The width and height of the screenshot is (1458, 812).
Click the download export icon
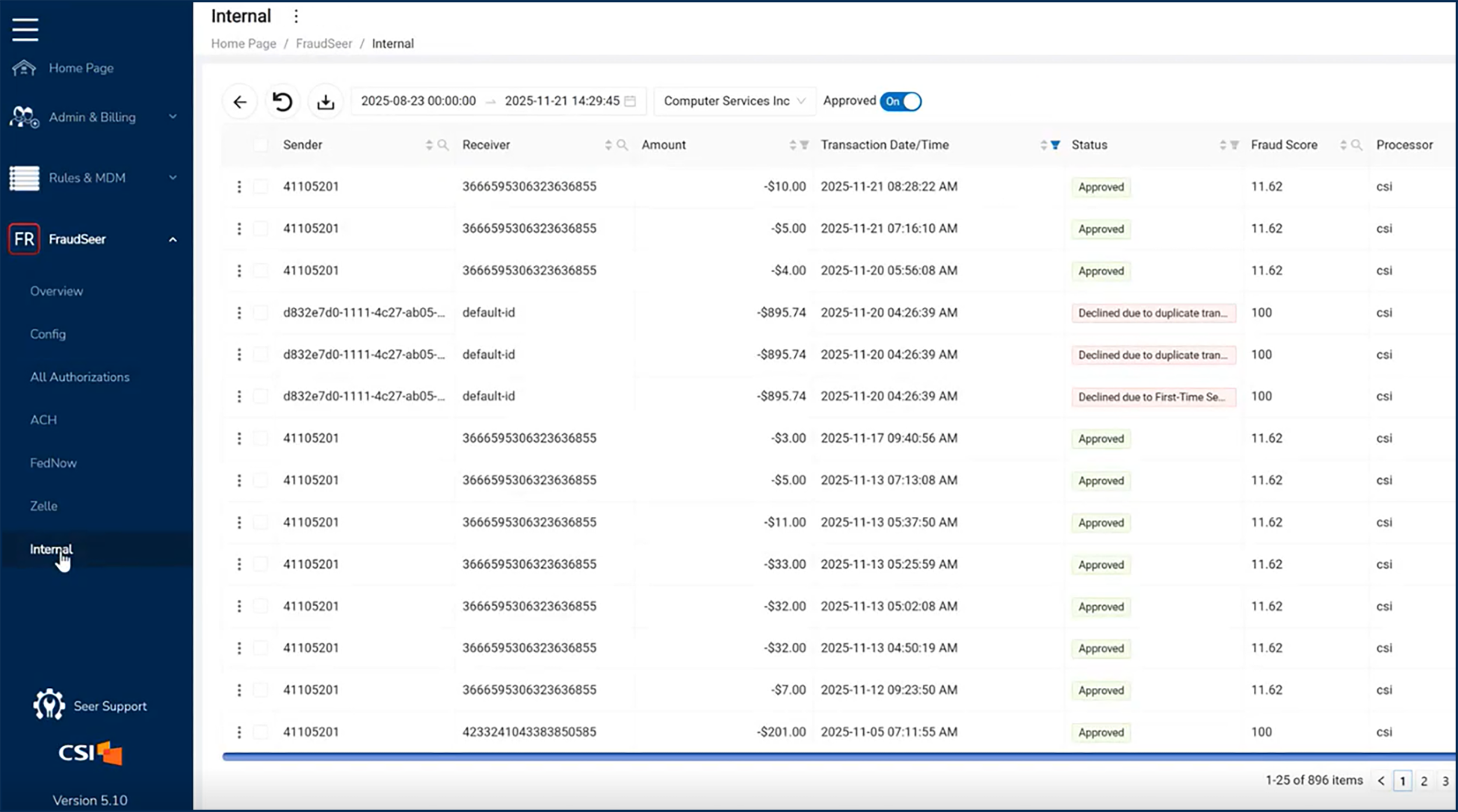(x=325, y=102)
